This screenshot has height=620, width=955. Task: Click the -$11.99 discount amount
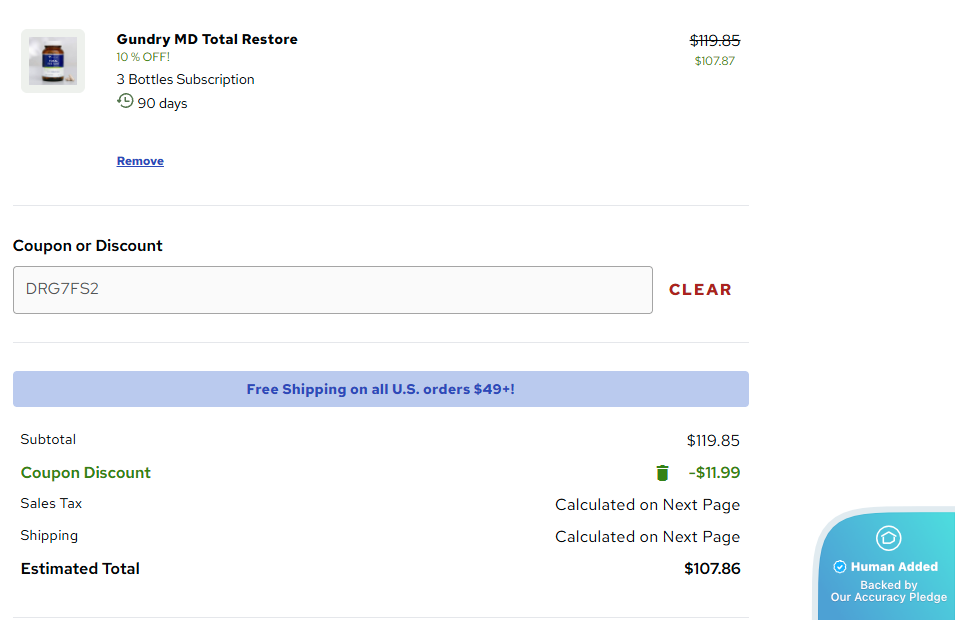tap(714, 473)
